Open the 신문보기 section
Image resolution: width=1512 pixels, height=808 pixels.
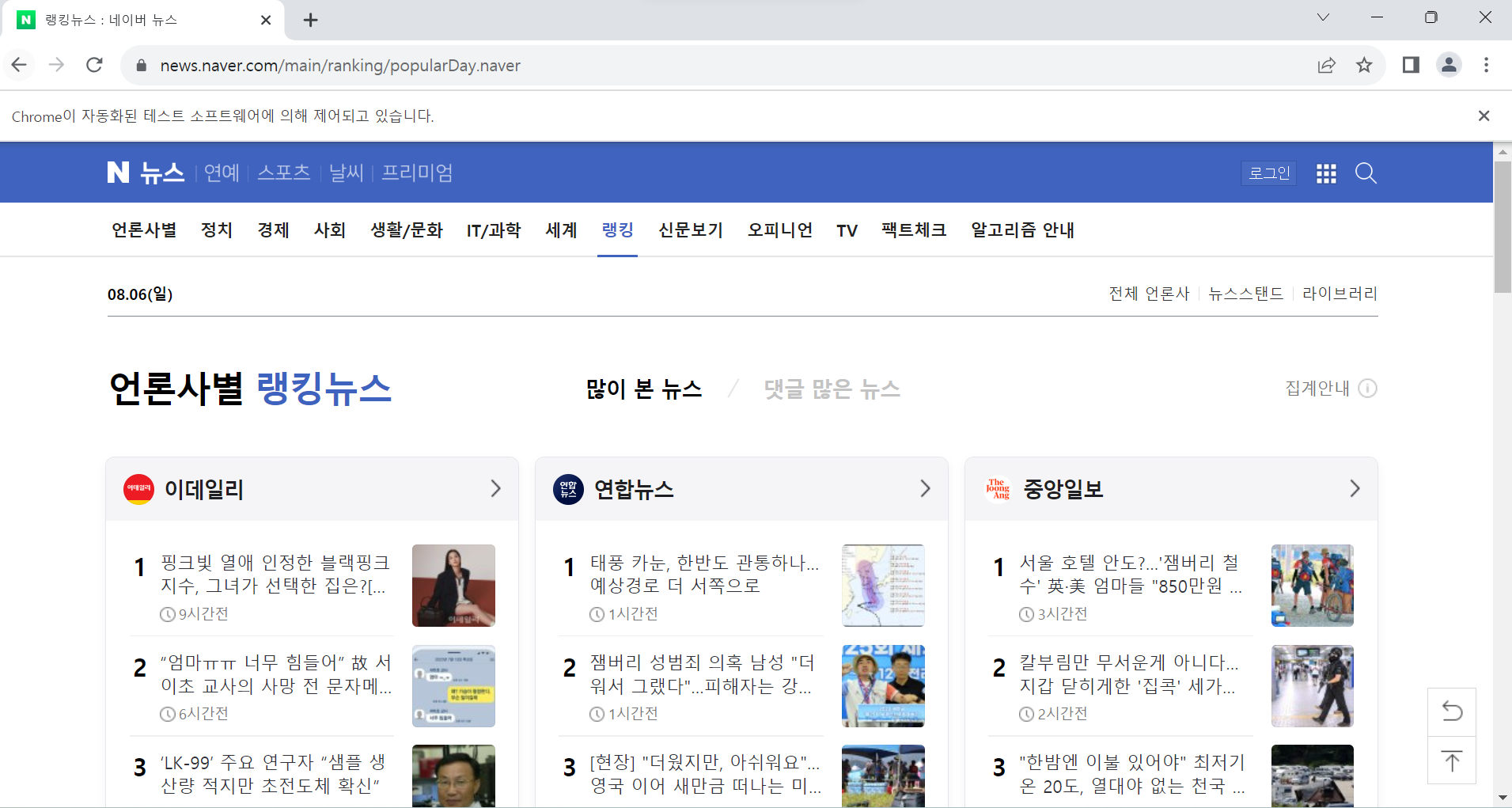click(691, 230)
